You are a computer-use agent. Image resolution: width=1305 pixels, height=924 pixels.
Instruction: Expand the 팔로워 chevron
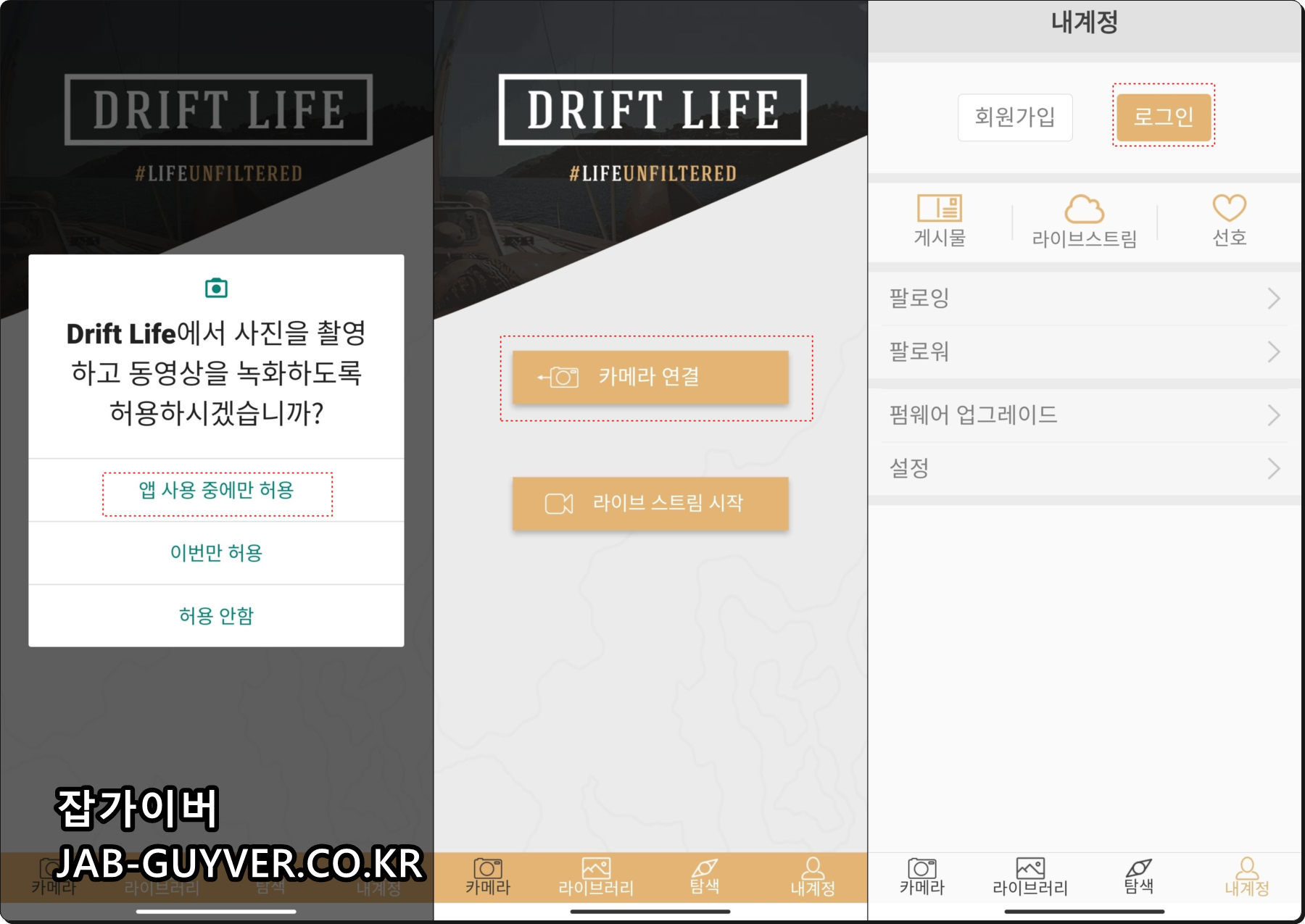pyautogui.click(x=1274, y=351)
